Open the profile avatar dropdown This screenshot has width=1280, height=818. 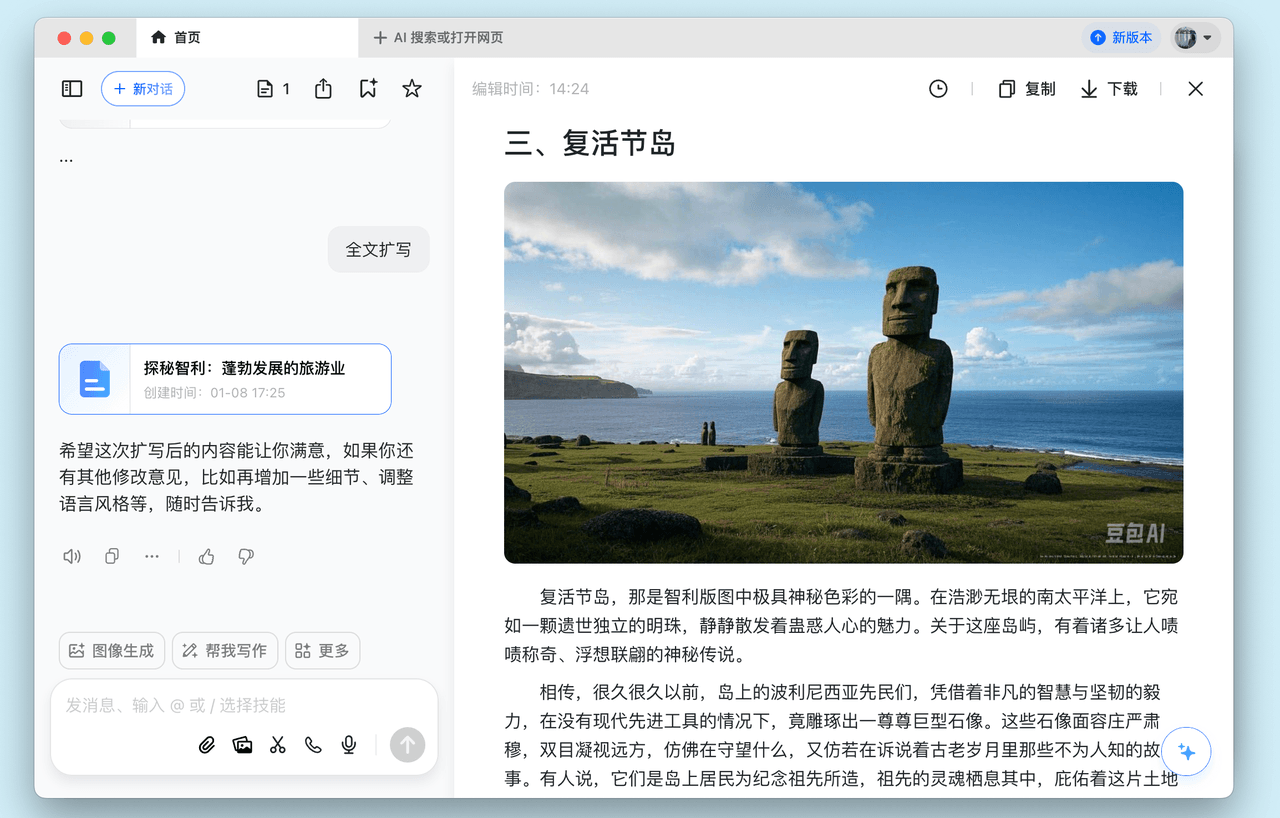coord(1195,38)
